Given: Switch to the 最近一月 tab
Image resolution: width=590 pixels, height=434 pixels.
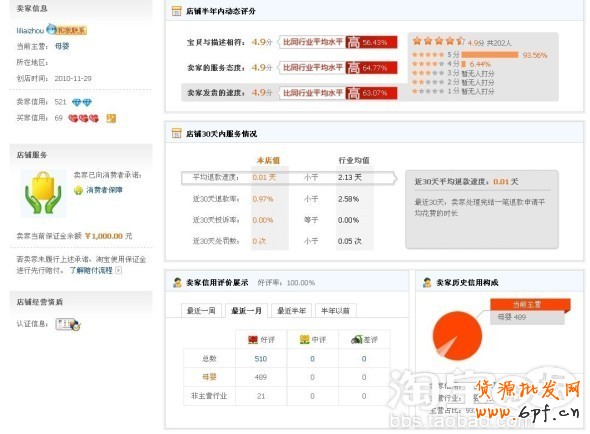Looking at the screenshot, I should [x=246, y=311].
